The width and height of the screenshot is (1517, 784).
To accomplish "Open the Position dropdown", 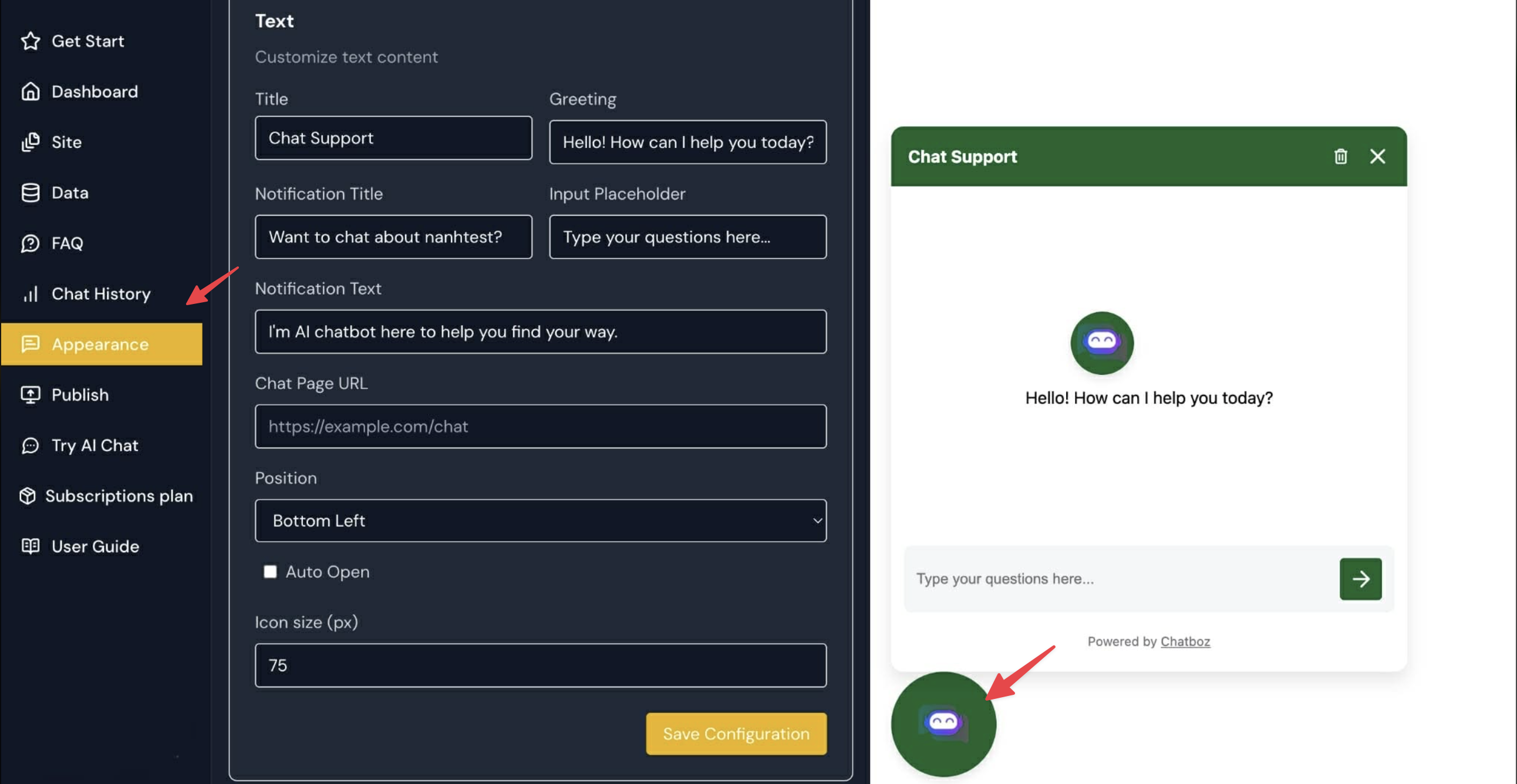I will click(x=540, y=521).
